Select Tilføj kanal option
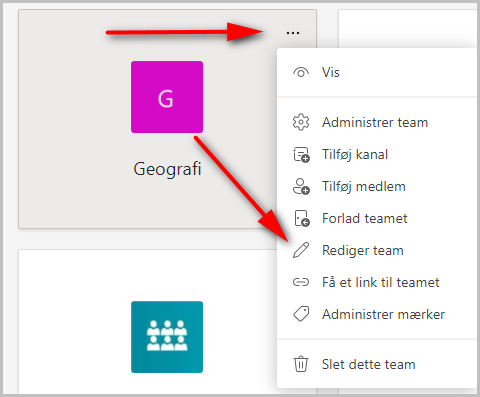 [x=377, y=154]
